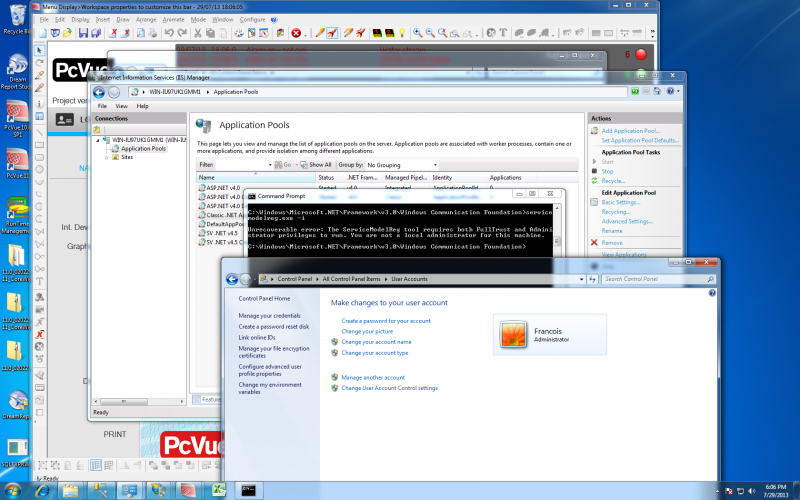The image size is (800, 500).
Task: Click Control Panel Home in left sidebar
Action: (264, 298)
